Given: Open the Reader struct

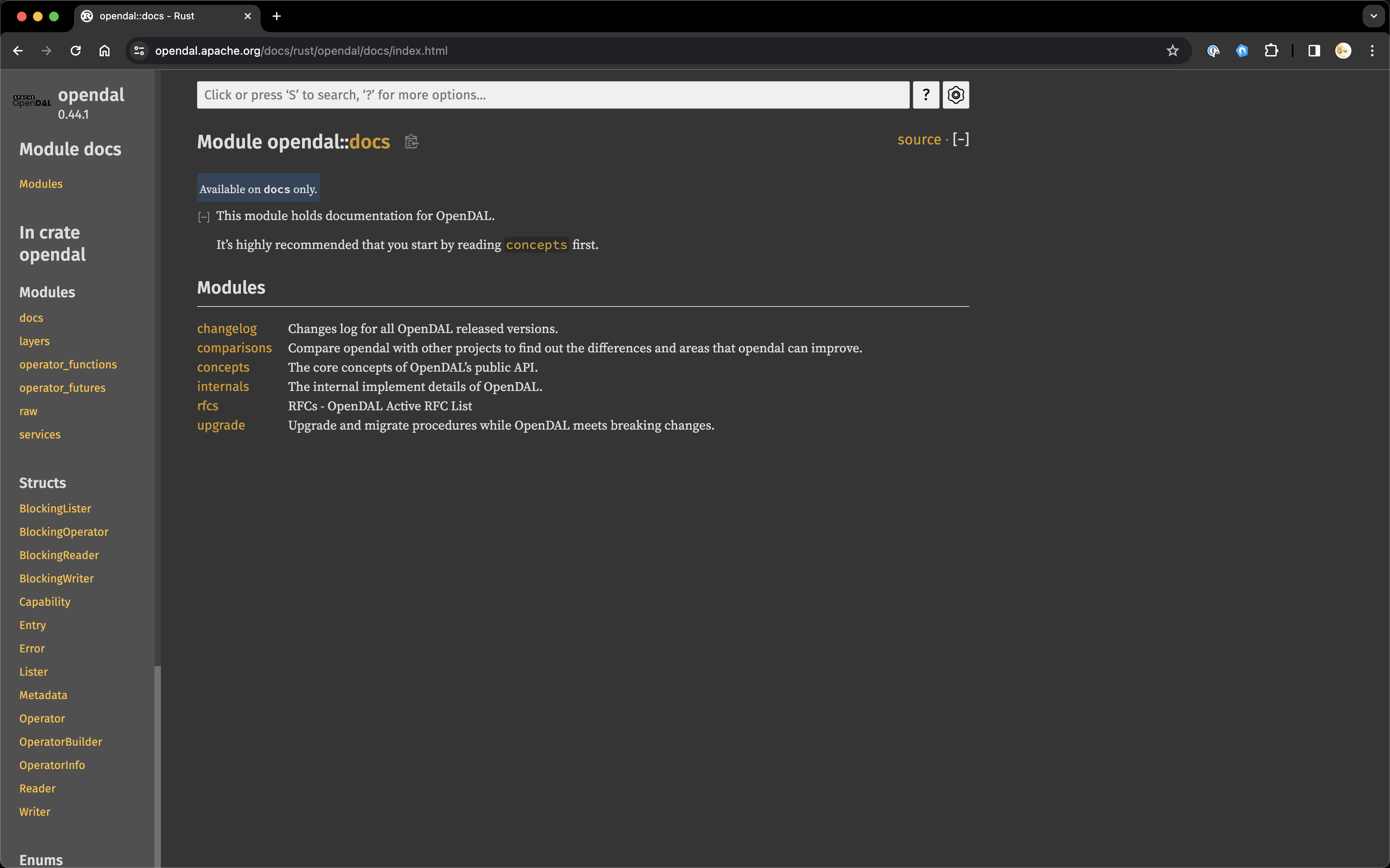Looking at the screenshot, I should coord(37,788).
